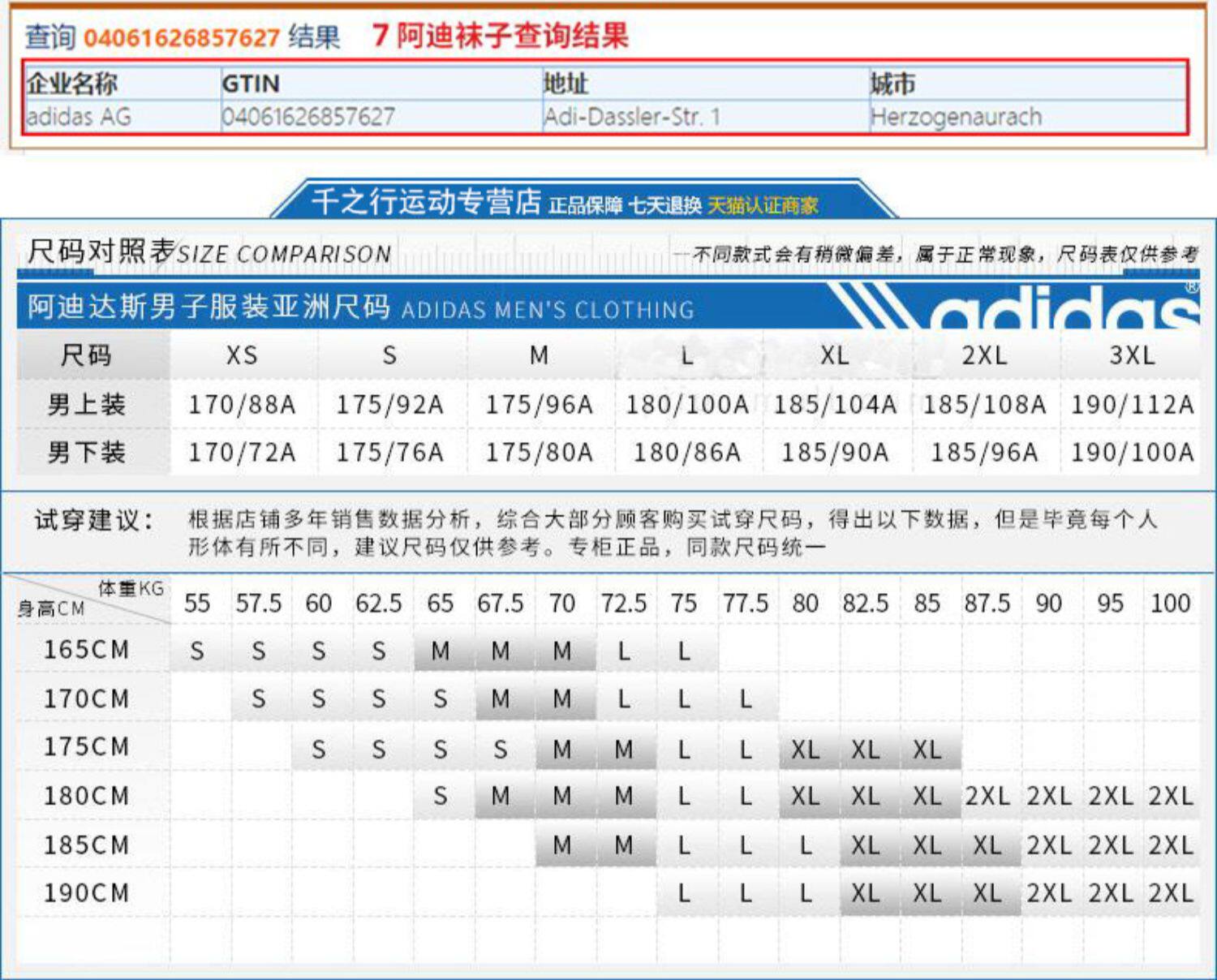The image size is (1217, 980).
Task: Select the GTIN value cell 04061626857627
Action: (308, 117)
